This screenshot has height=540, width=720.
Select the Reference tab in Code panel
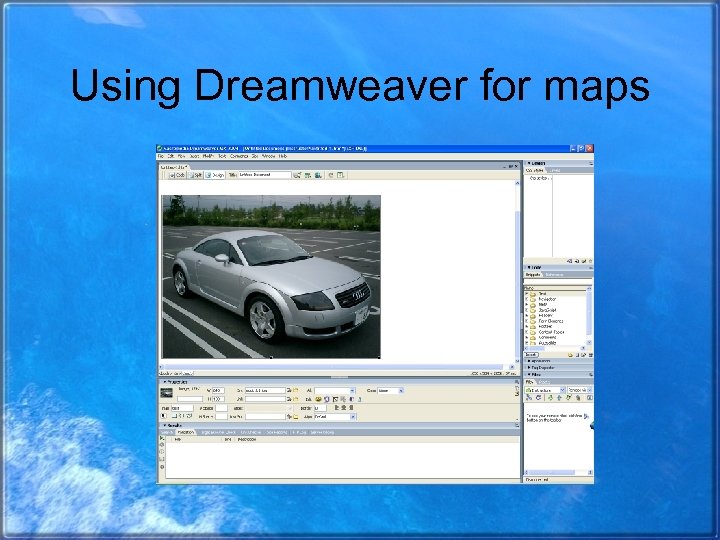[554, 275]
